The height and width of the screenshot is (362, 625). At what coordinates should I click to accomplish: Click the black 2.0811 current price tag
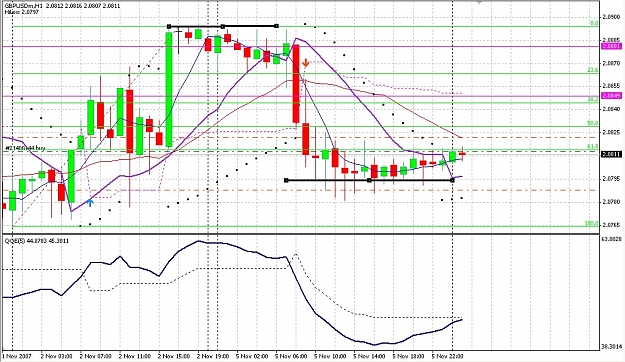(611, 154)
